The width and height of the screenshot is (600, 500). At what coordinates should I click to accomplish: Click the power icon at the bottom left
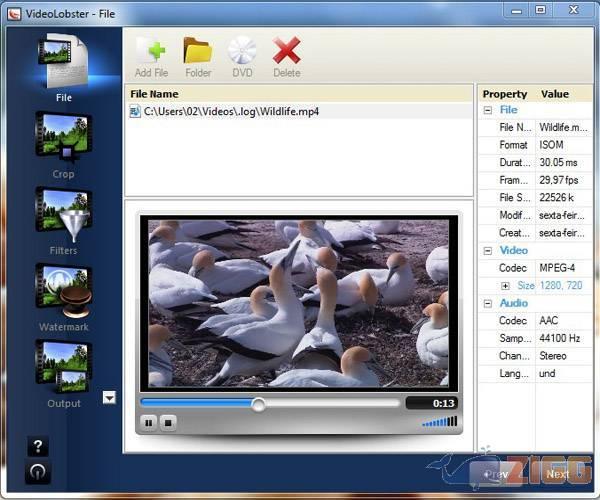[x=38, y=473]
